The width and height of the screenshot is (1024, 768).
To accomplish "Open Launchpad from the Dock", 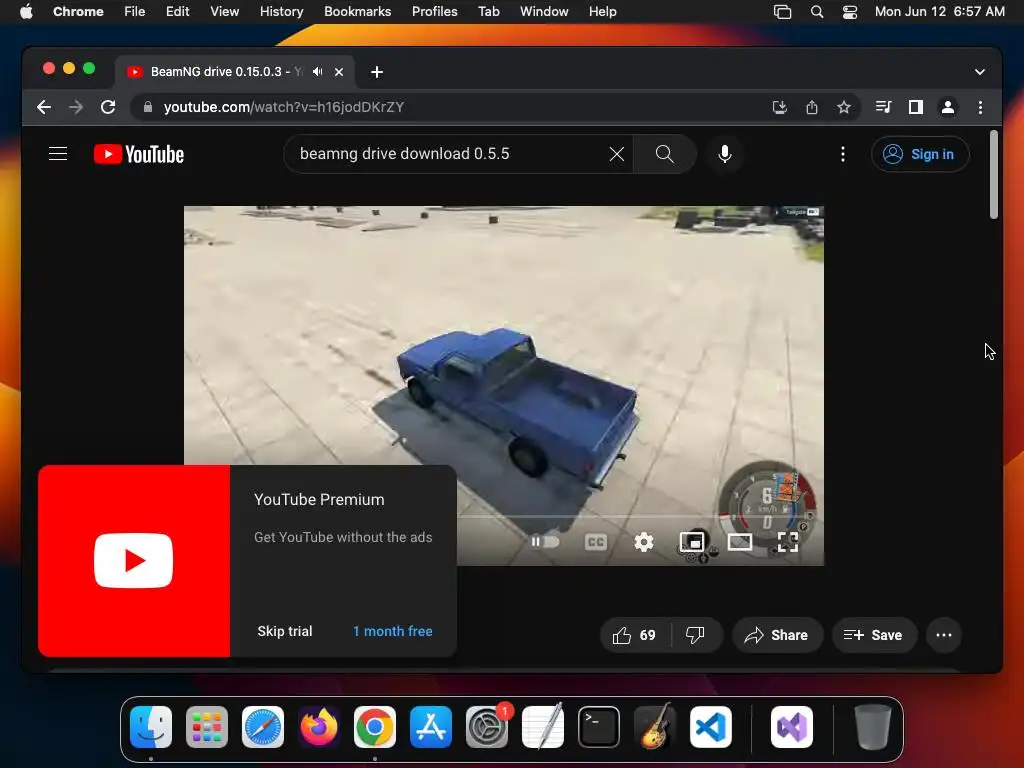I will point(207,727).
